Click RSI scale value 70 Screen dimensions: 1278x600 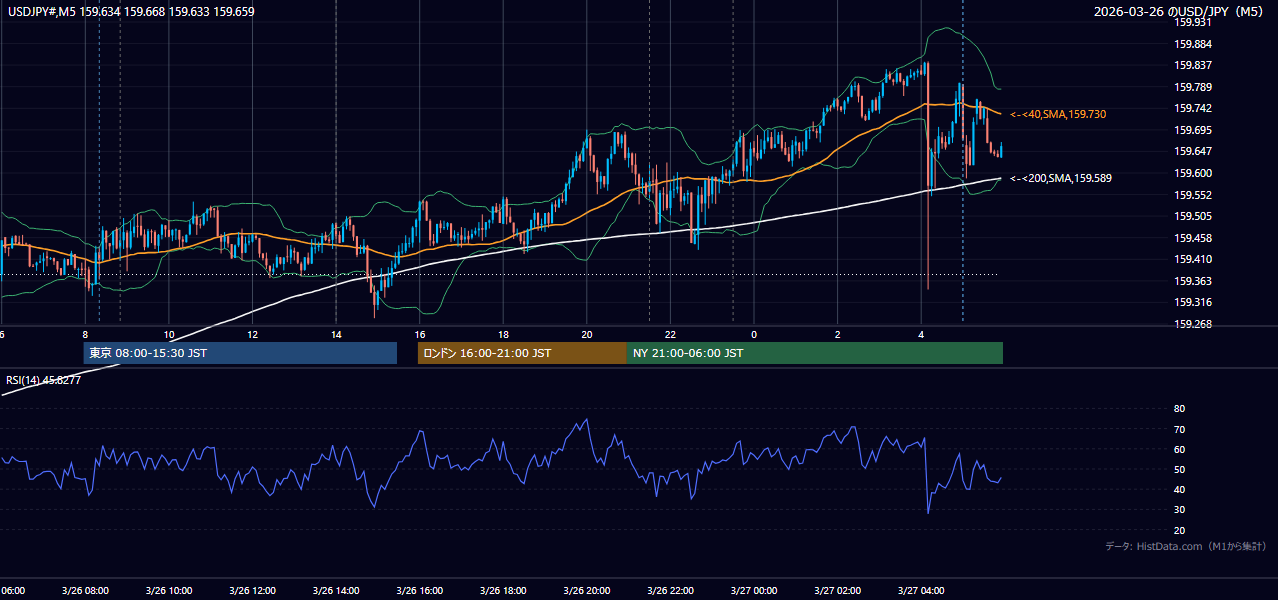1179,429
